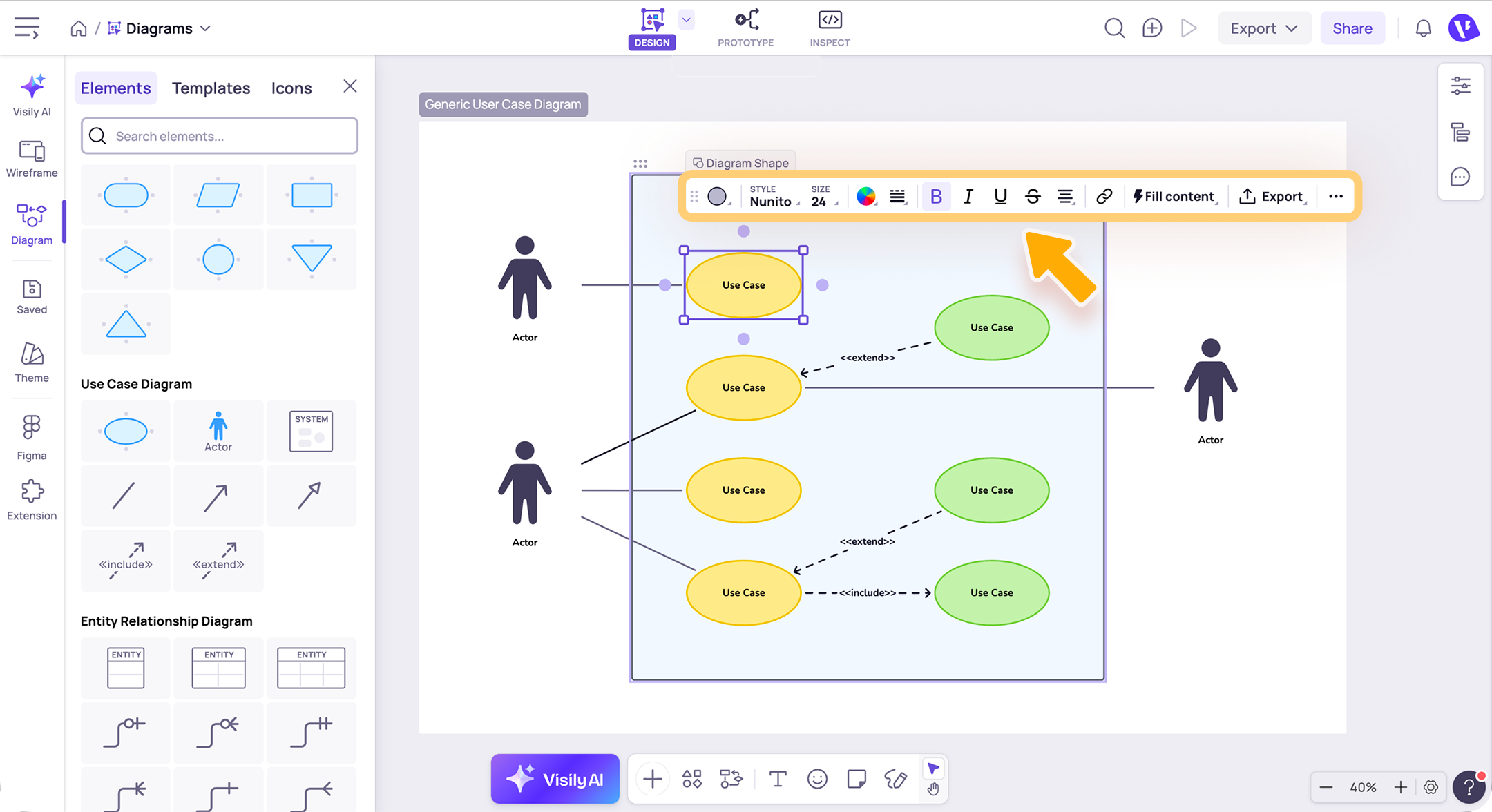Switch to INSPECT mode
The width and height of the screenshot is (1492, 812).
830,28
